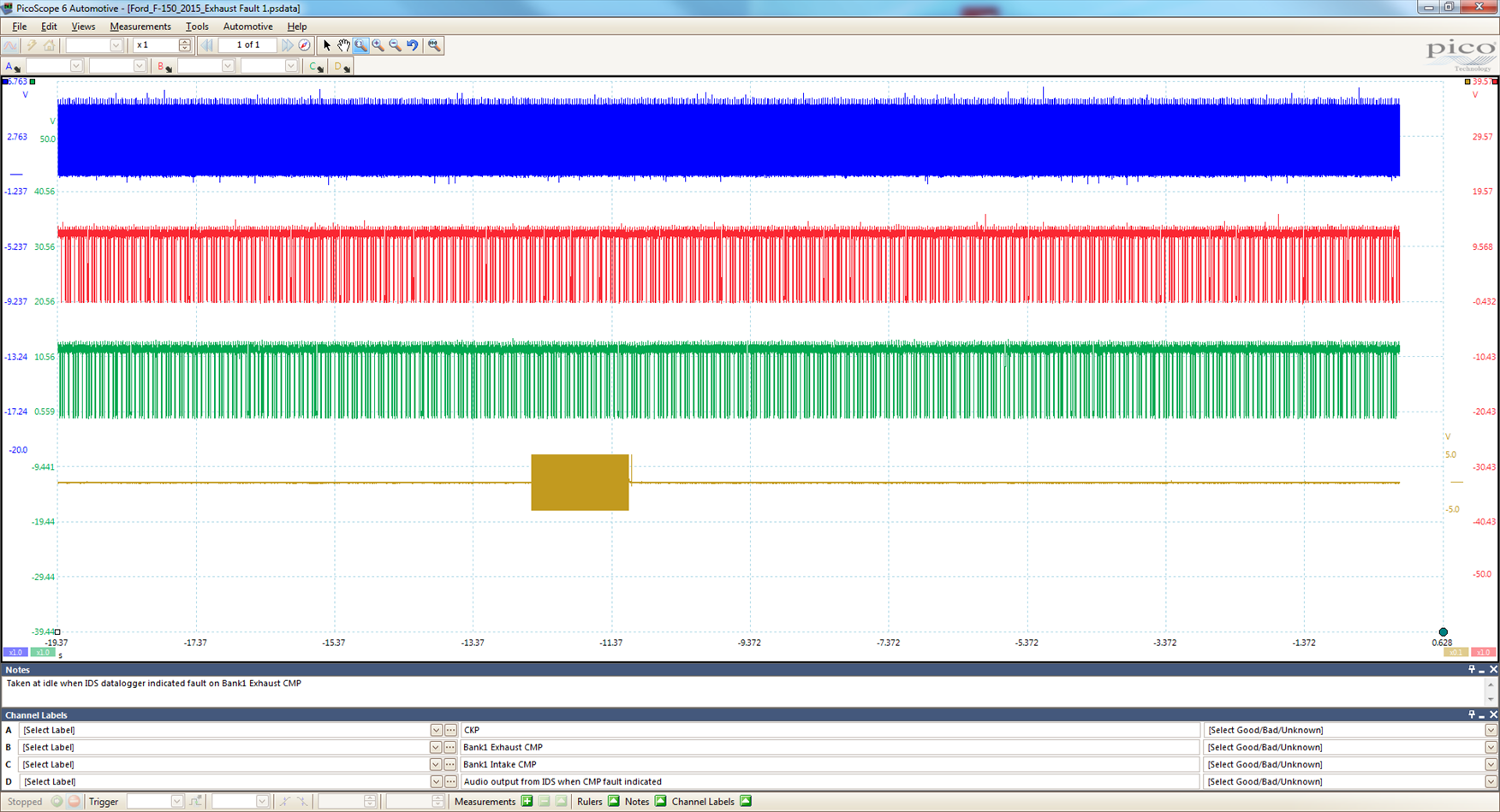1500x812 pixels.
Task: Open the Trigger mode dropdown
Action: click(176, 802)
